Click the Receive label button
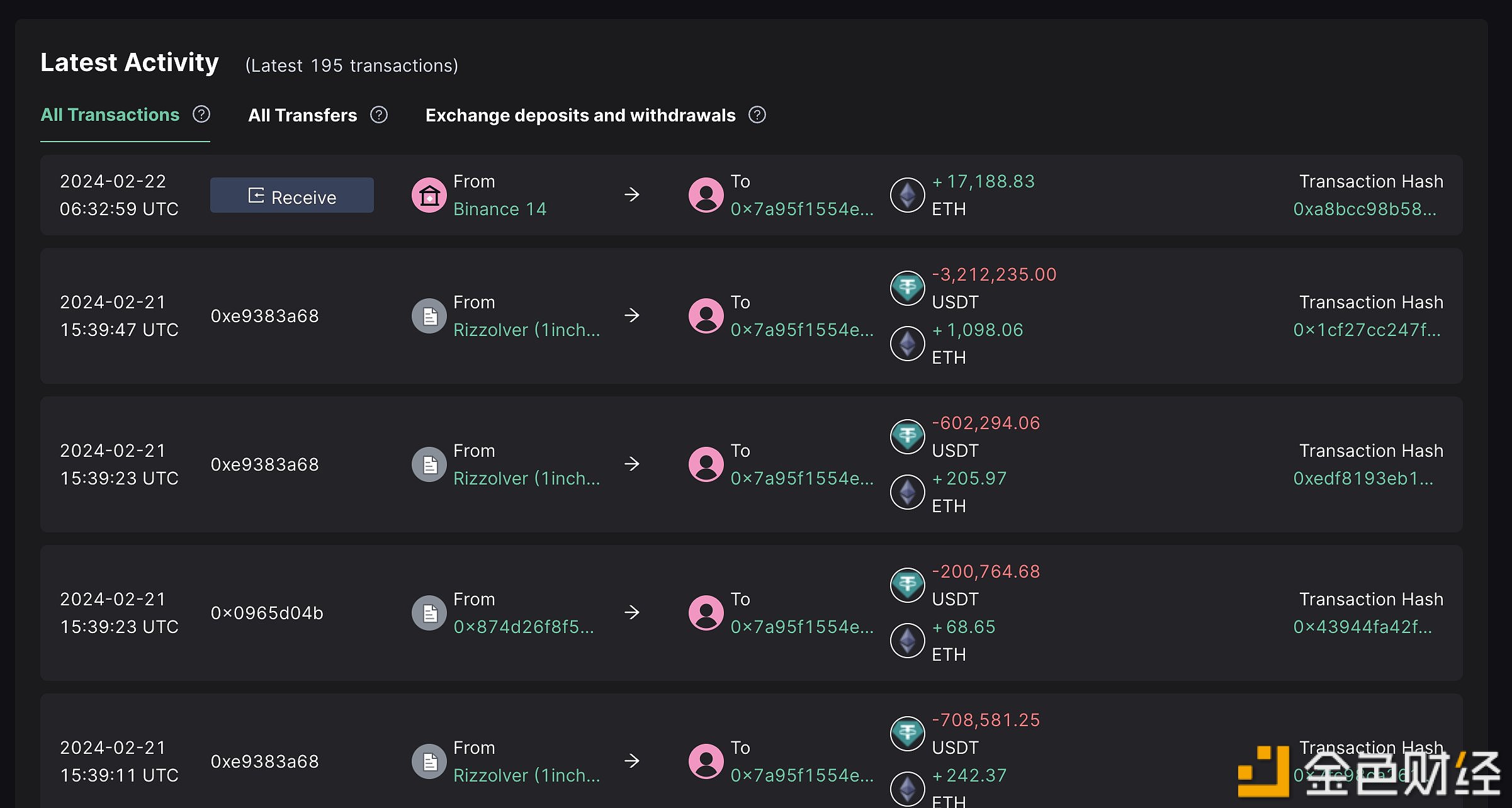 [292, 196]
